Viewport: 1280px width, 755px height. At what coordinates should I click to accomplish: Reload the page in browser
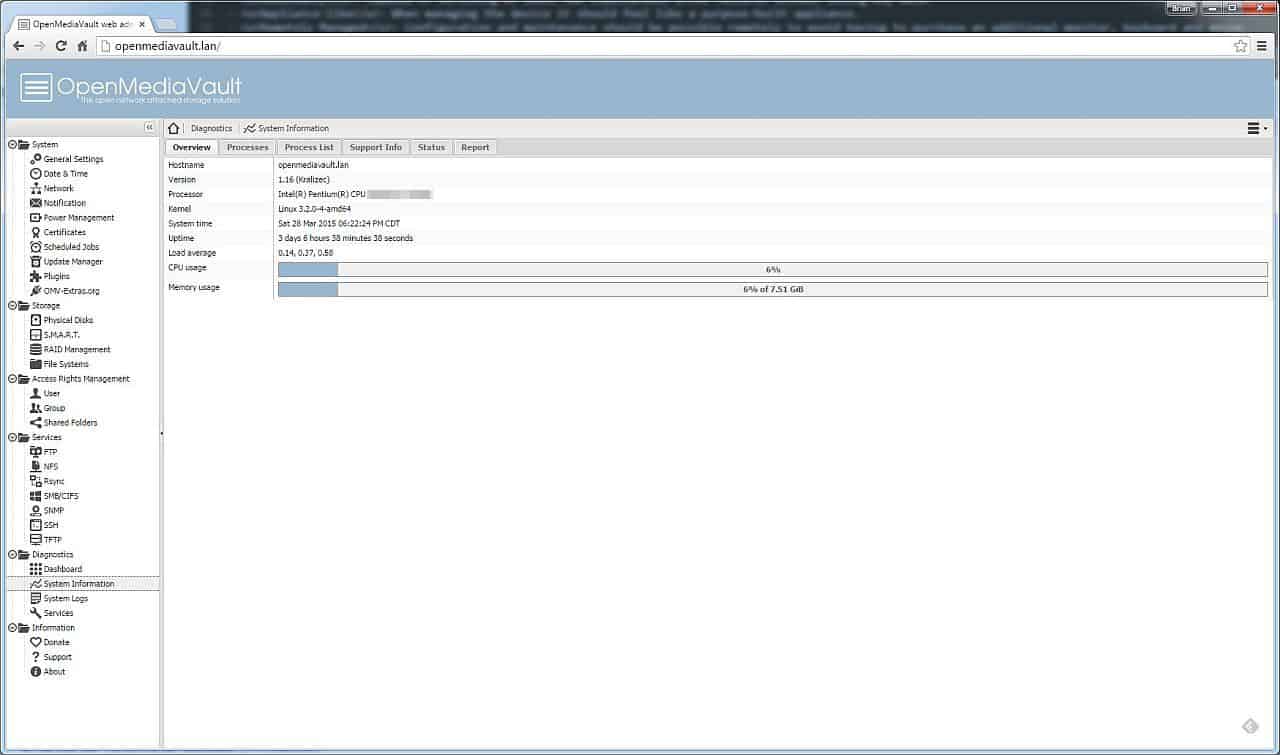[61, 46]
